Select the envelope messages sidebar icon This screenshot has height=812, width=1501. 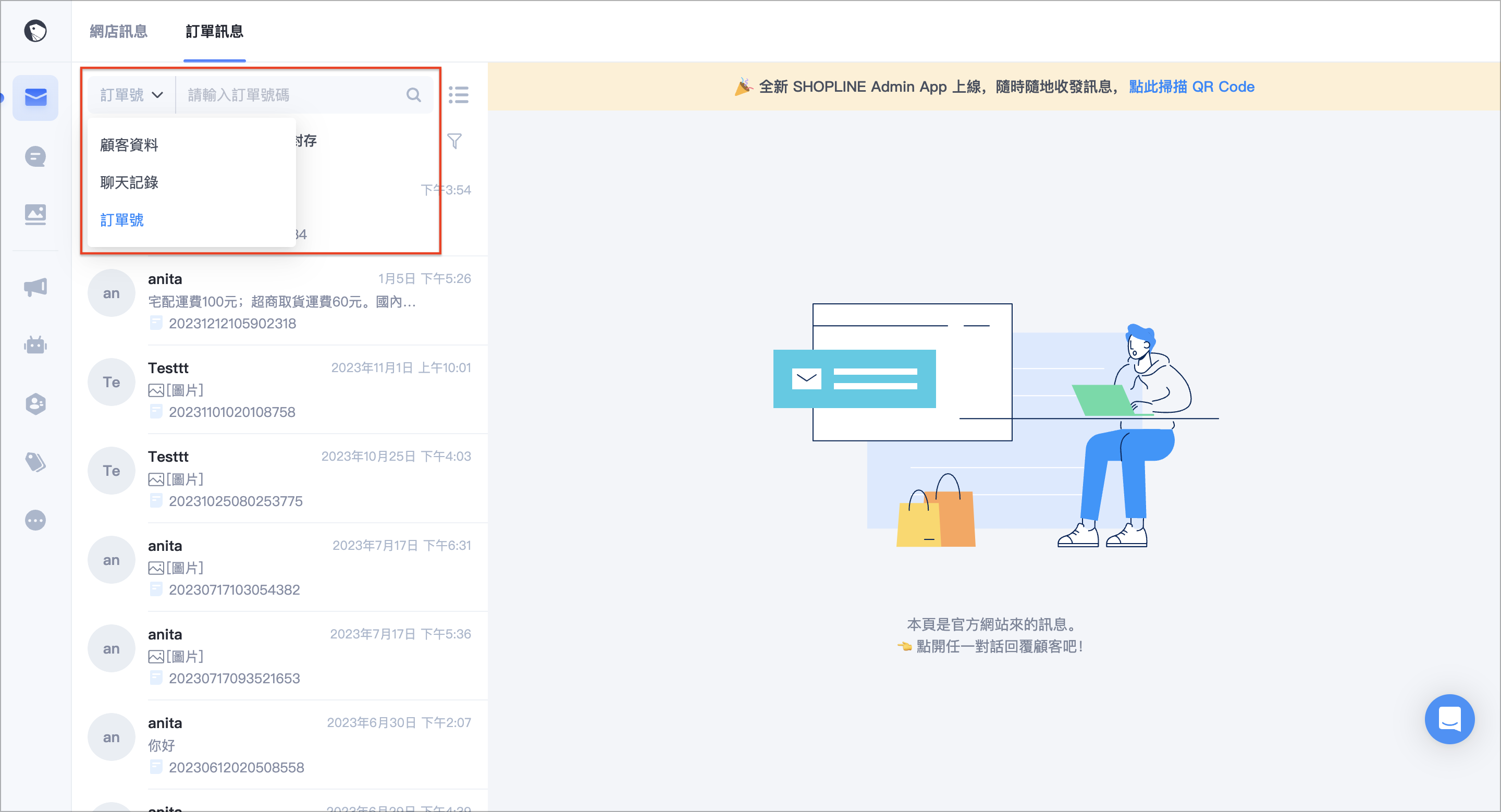[x=35, y=97]
